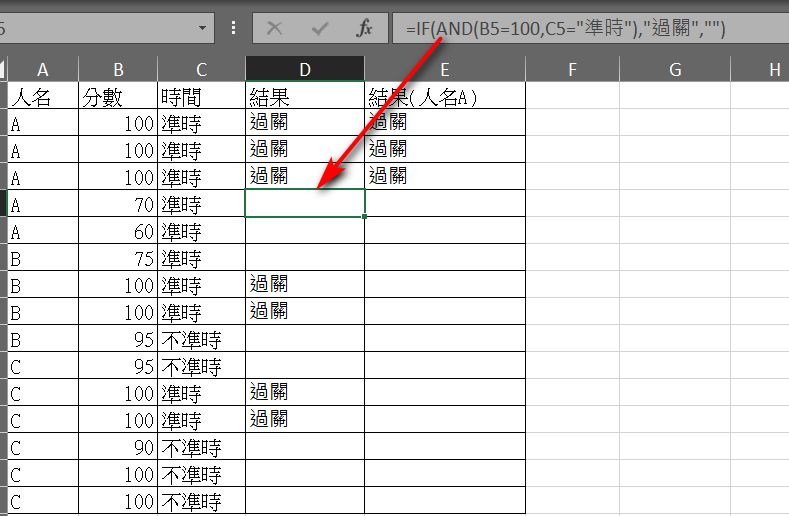Screen dimensions: 789x516
Task: Open the Name Box dropdown arrow
Action: (202, 28)
